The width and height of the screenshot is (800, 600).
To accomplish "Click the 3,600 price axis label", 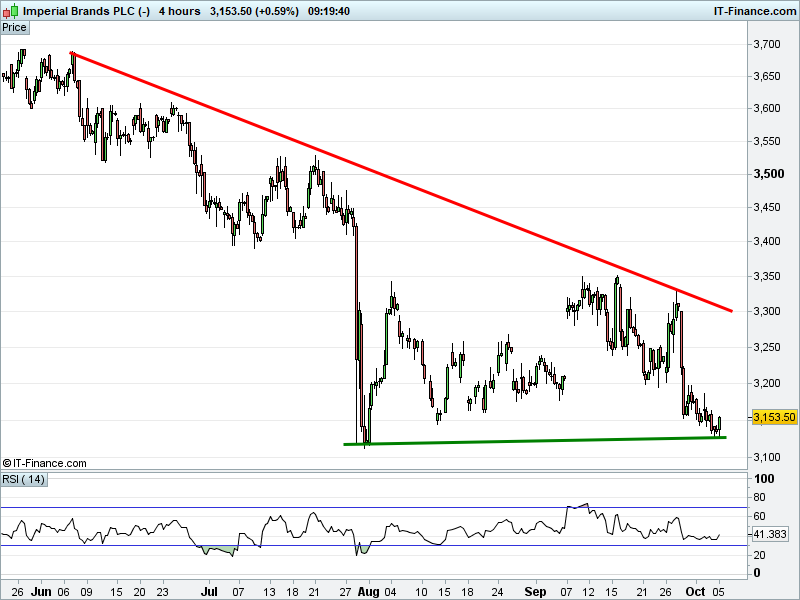I will 767,108.
